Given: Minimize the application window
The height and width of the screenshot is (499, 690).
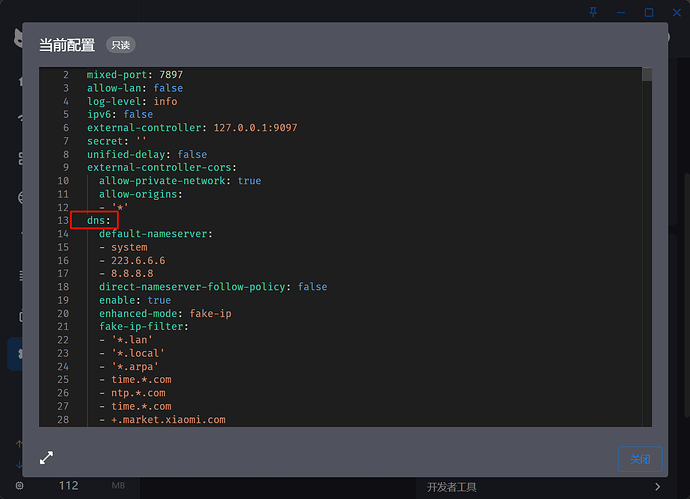Looking at the screenshot, I should pos(621,12).
